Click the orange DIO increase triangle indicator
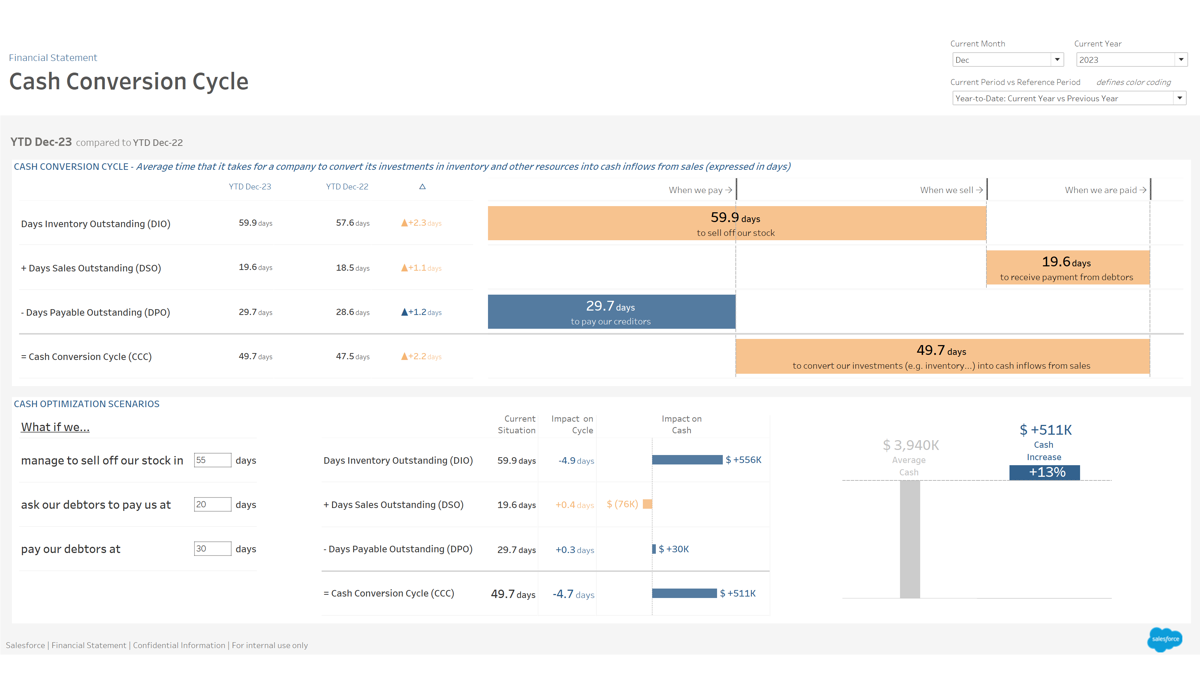Screen dimensions: 1200x680 (x=404, y=224)
